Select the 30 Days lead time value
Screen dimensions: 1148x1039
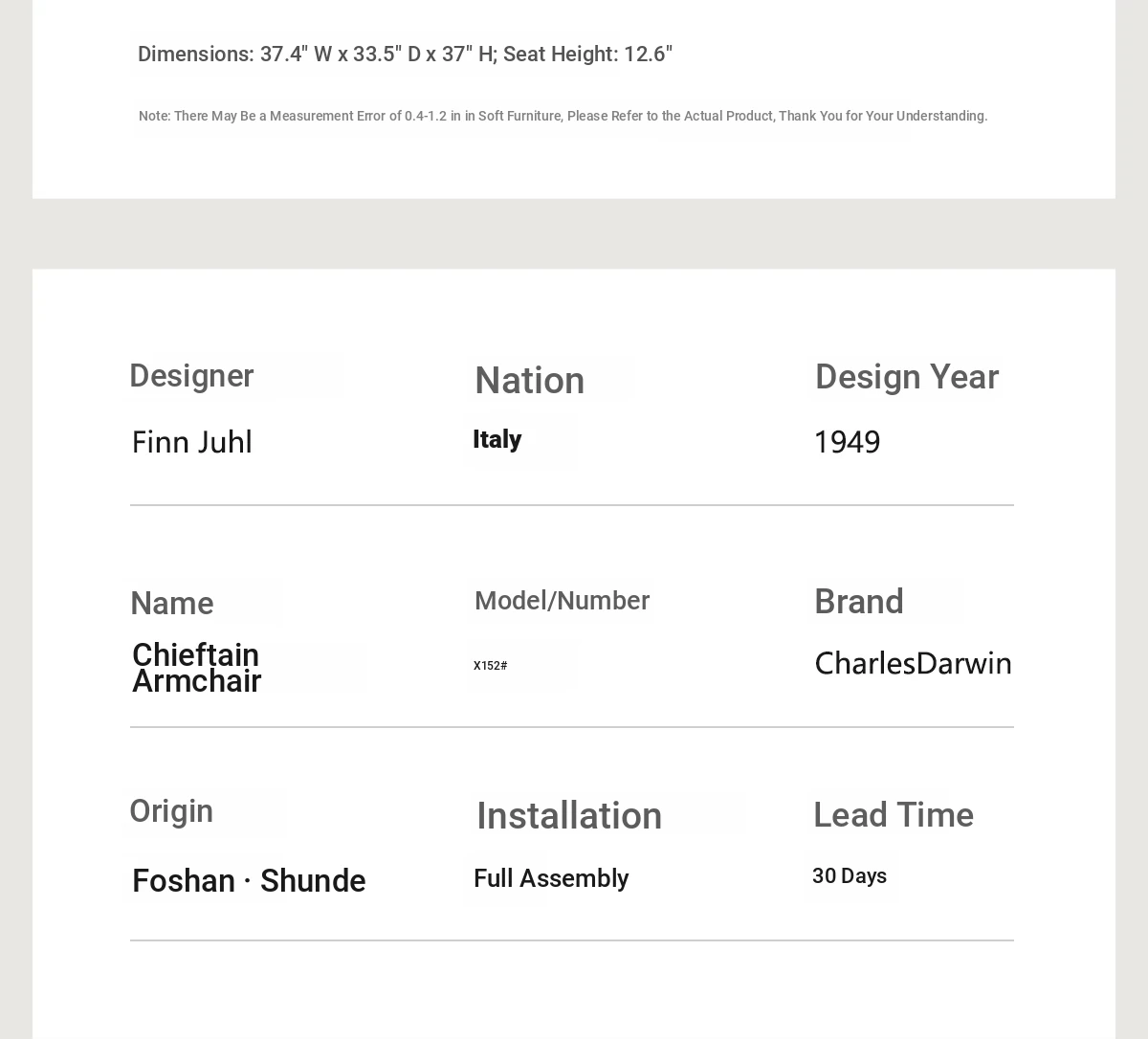coord(850,876)
